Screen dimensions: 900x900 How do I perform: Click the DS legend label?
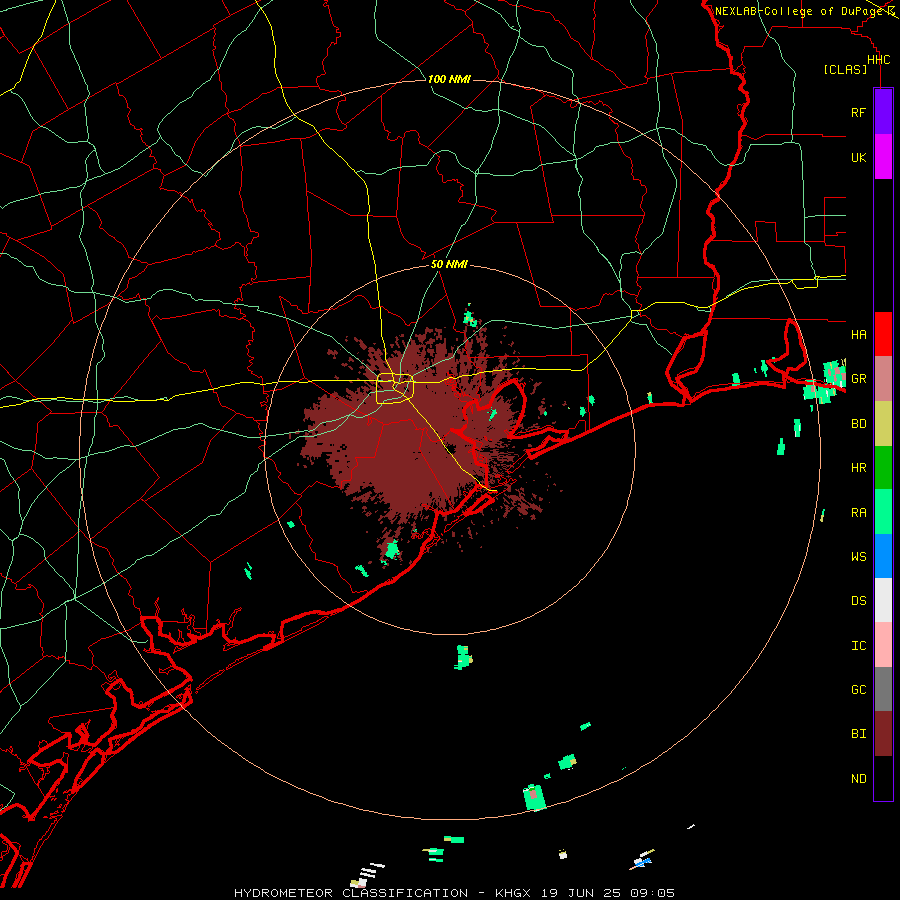(x=858, y=601)
